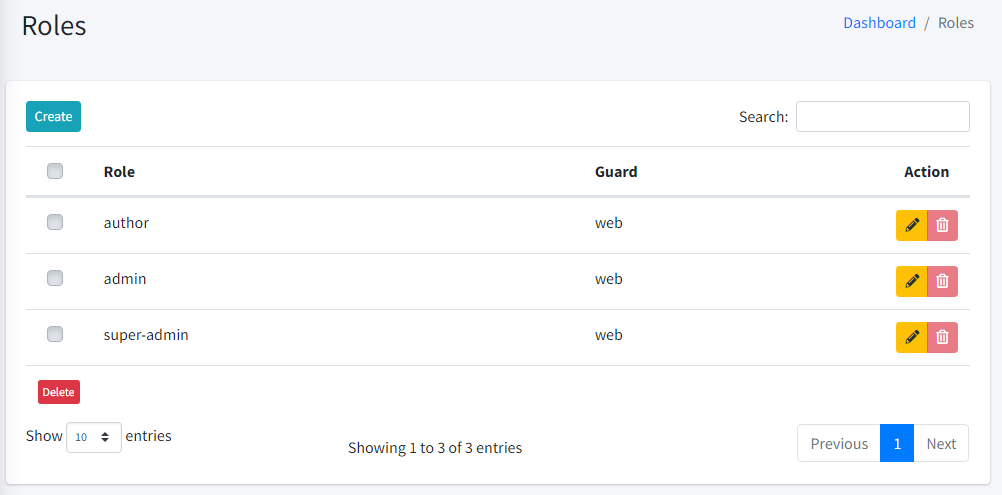Sort table by Role column header
Screen dimensions: 1002x495
pos(119,172)
